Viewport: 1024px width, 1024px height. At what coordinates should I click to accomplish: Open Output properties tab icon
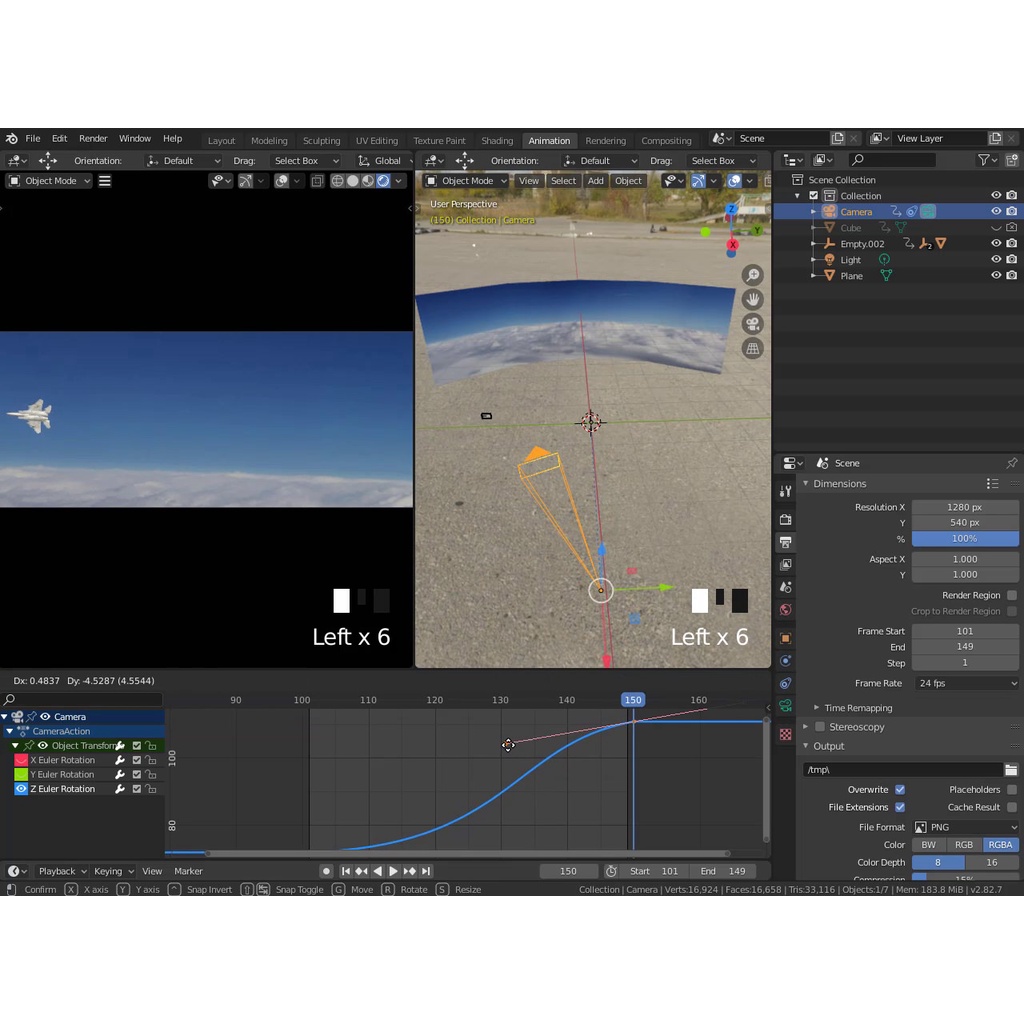pos(786,542)
